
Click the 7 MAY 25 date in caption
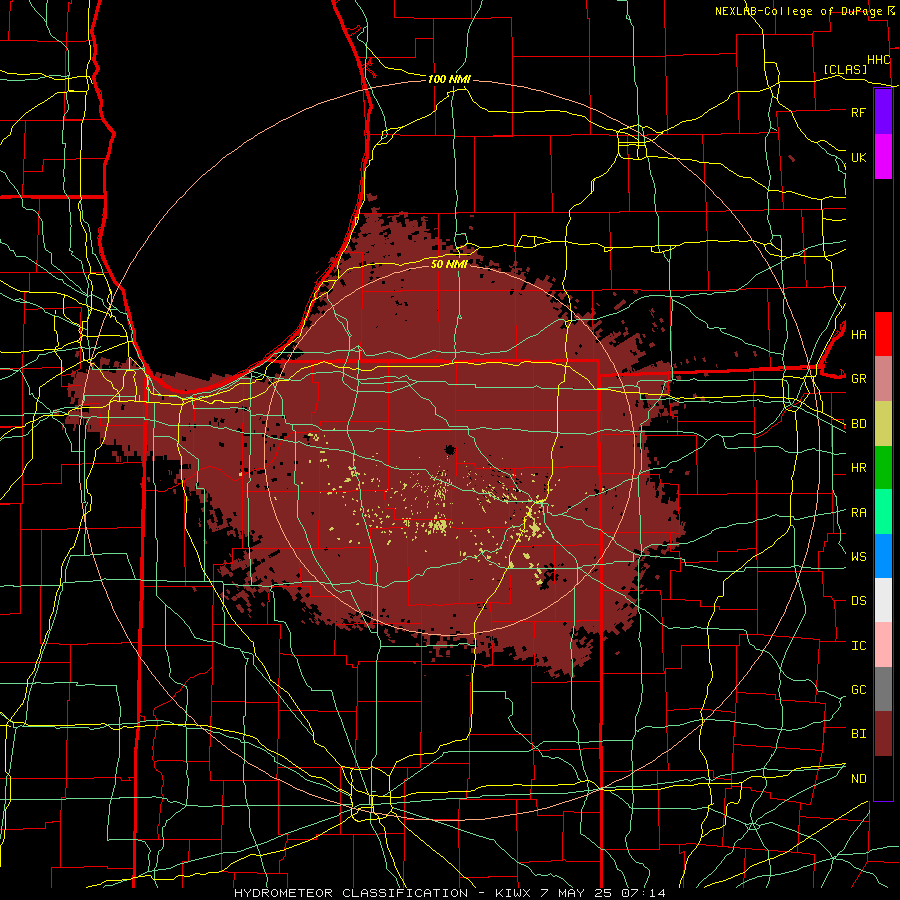(577, 893)
